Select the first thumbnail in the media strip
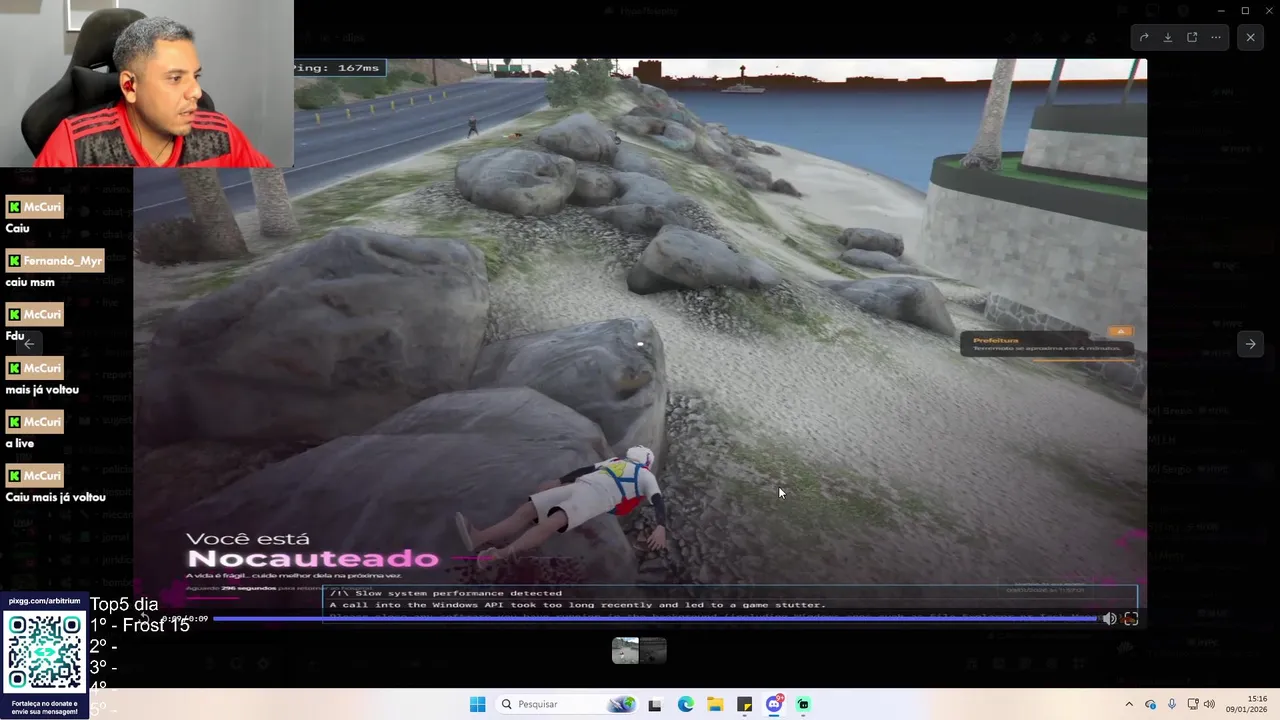The width and height of the screenshot is (1280, 720). click(x=626, y=651)
